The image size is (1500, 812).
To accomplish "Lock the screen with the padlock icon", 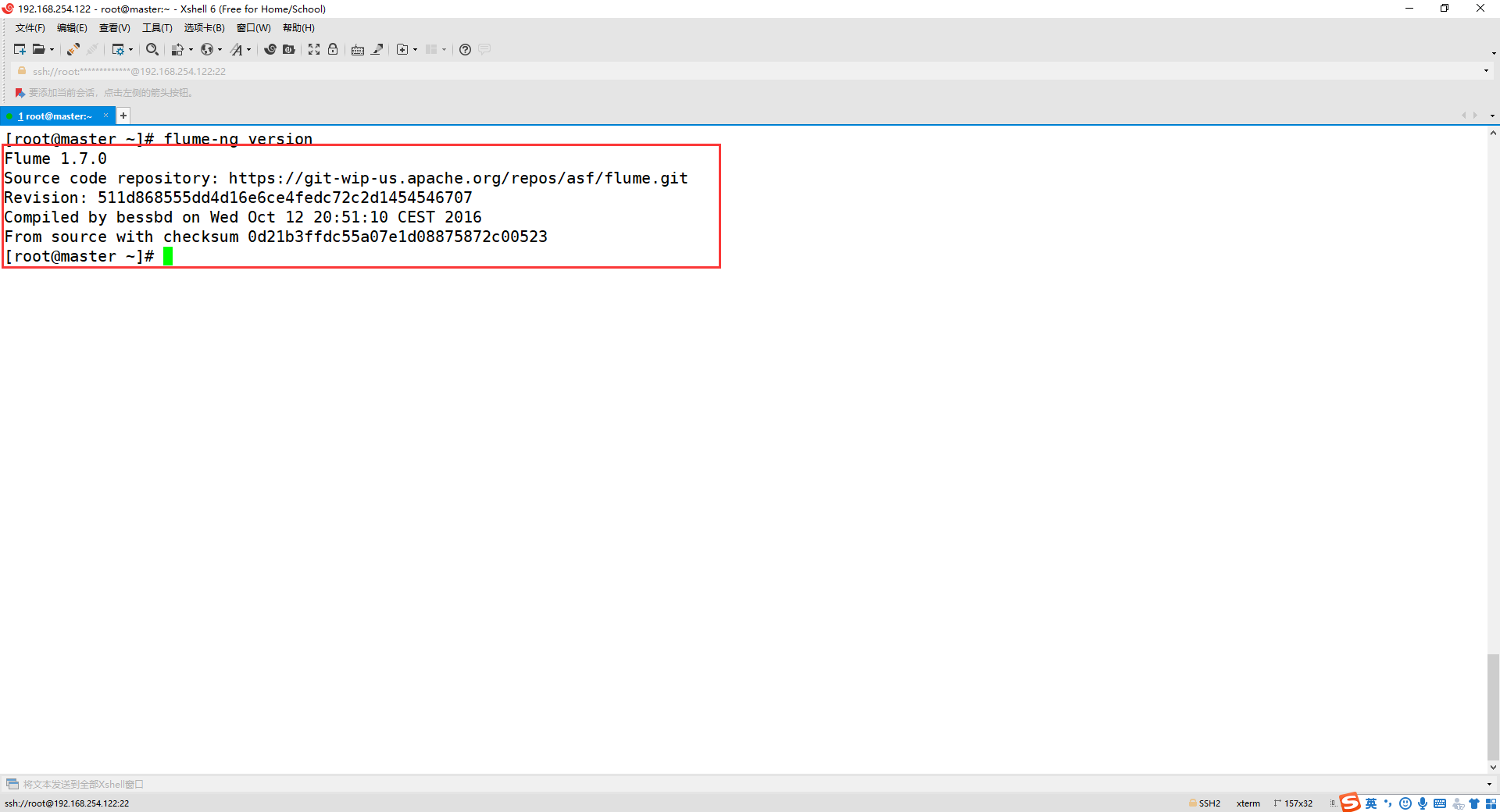I will [x=333, y=49].
